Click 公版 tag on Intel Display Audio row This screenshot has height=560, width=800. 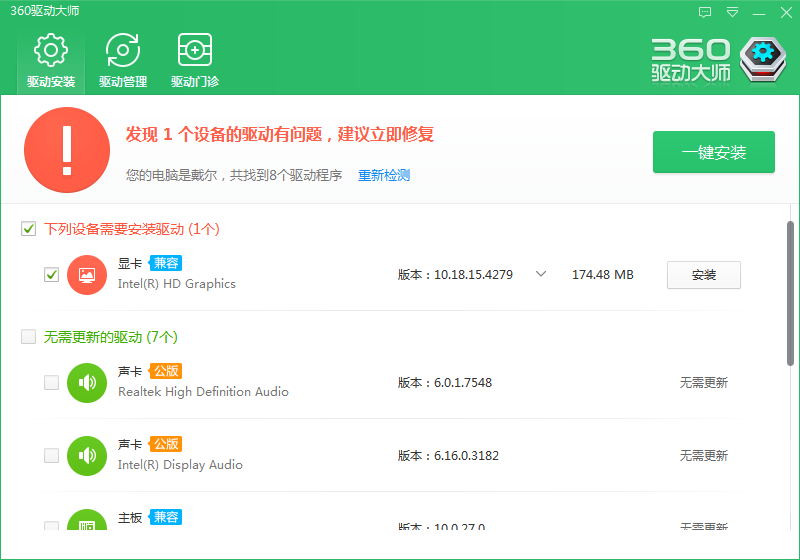pos(165,444)
